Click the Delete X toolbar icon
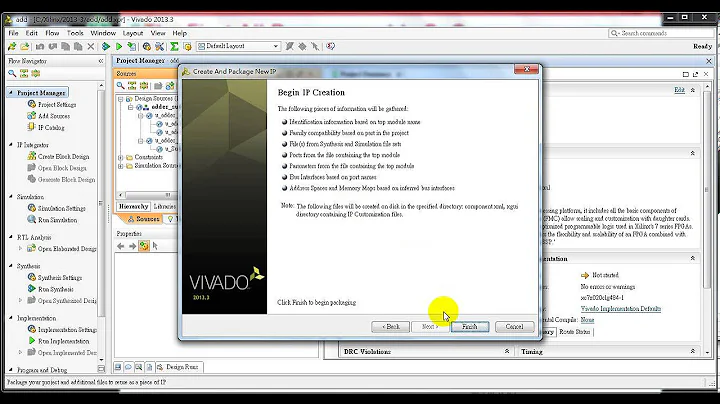Viewport: 720px width, 404px height. pyautogui.click(x=91, y=46)
